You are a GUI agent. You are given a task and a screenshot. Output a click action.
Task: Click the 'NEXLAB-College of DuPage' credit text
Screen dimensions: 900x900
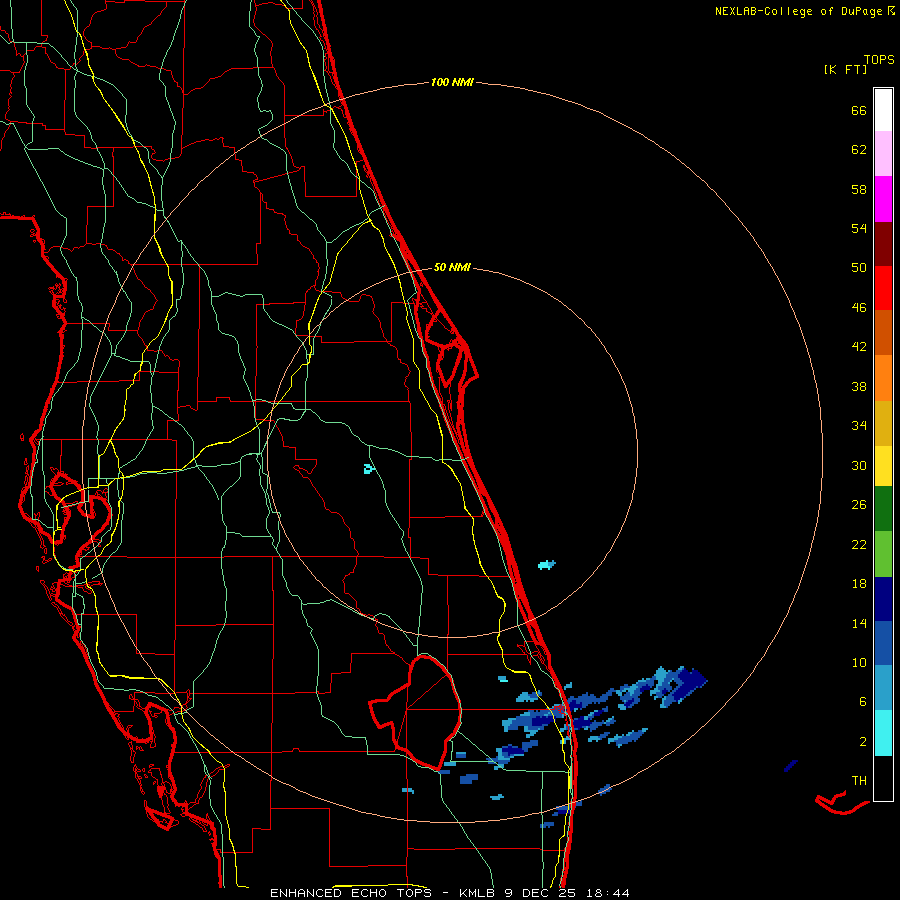799,11
